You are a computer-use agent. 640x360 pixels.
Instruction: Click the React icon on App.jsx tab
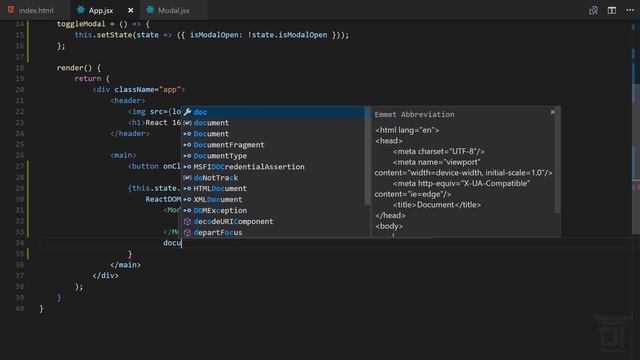[81, 10]
